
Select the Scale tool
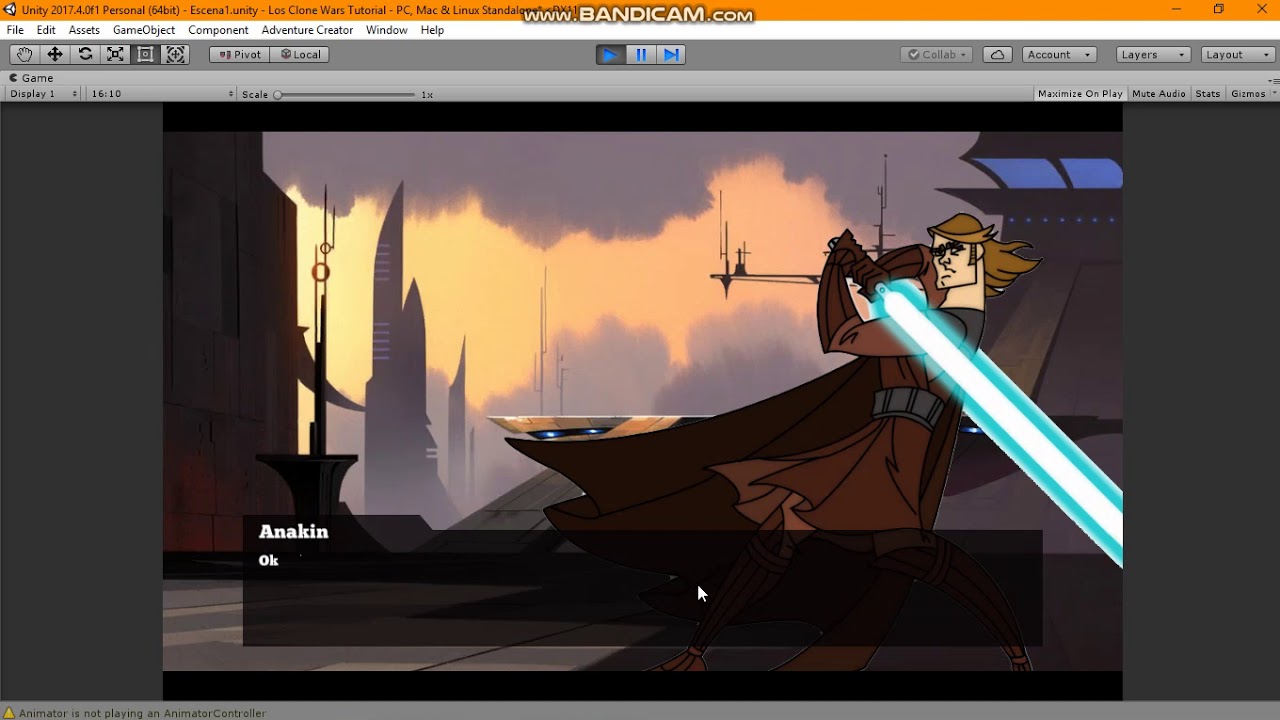coord(115,55)
